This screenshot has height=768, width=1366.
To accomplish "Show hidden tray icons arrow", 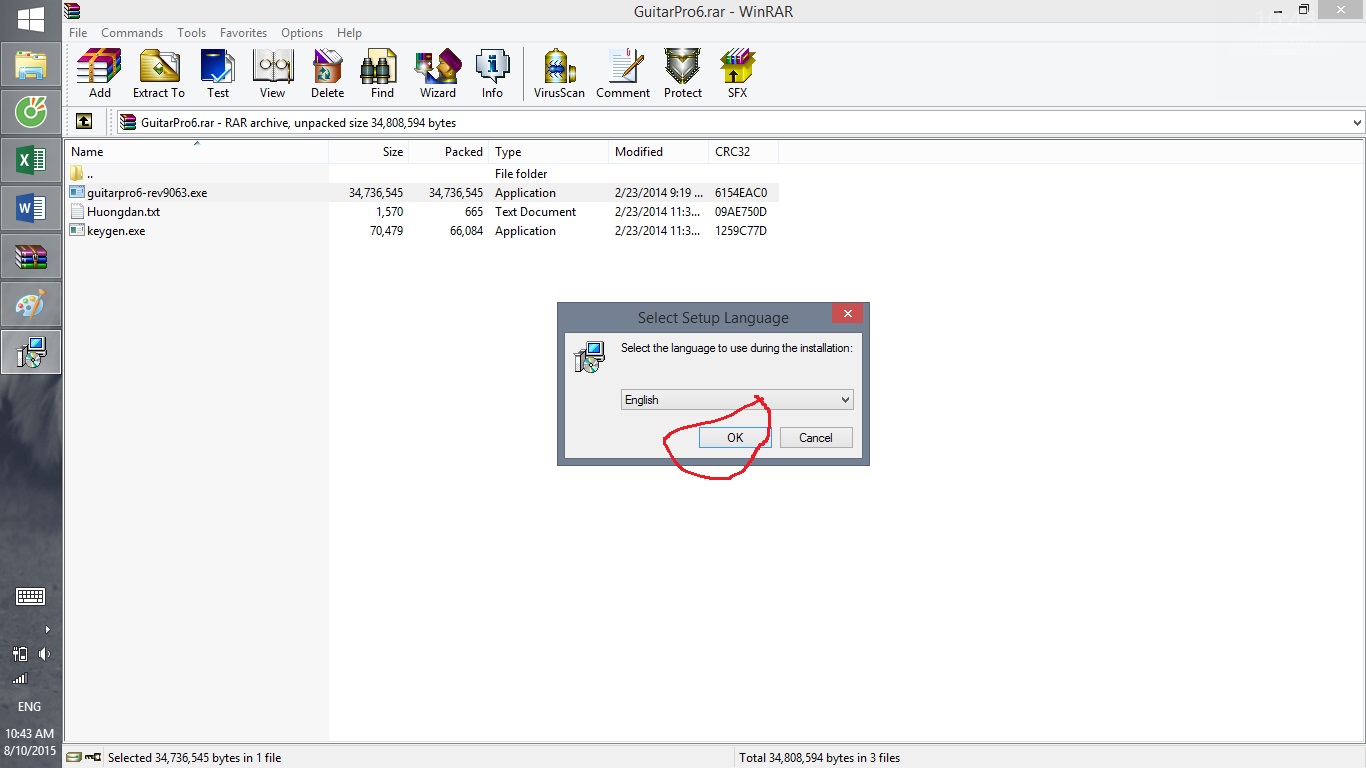I will pyautogui.click(x=47, y=629).
